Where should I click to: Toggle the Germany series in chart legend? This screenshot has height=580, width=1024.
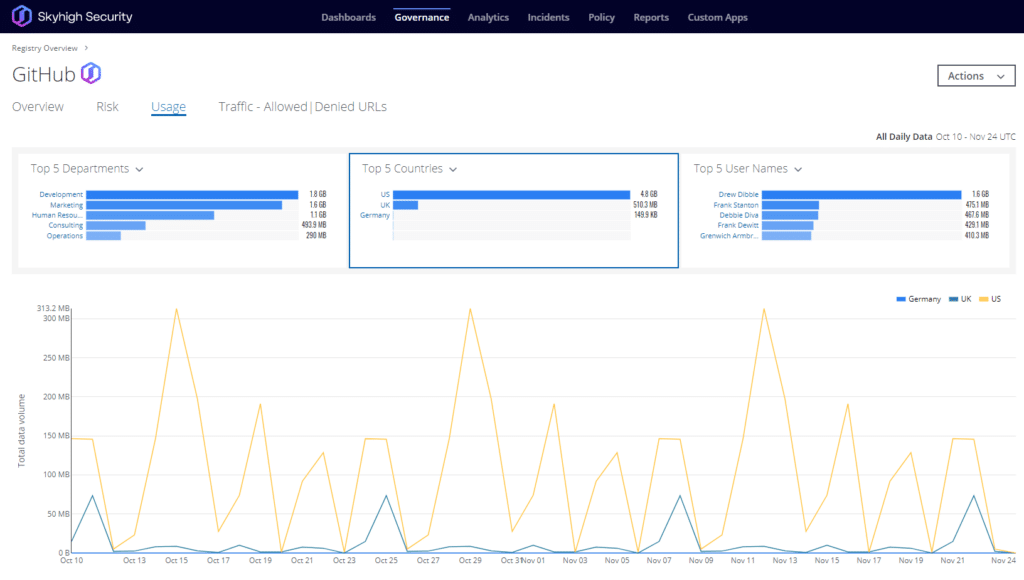coord(918,299)
